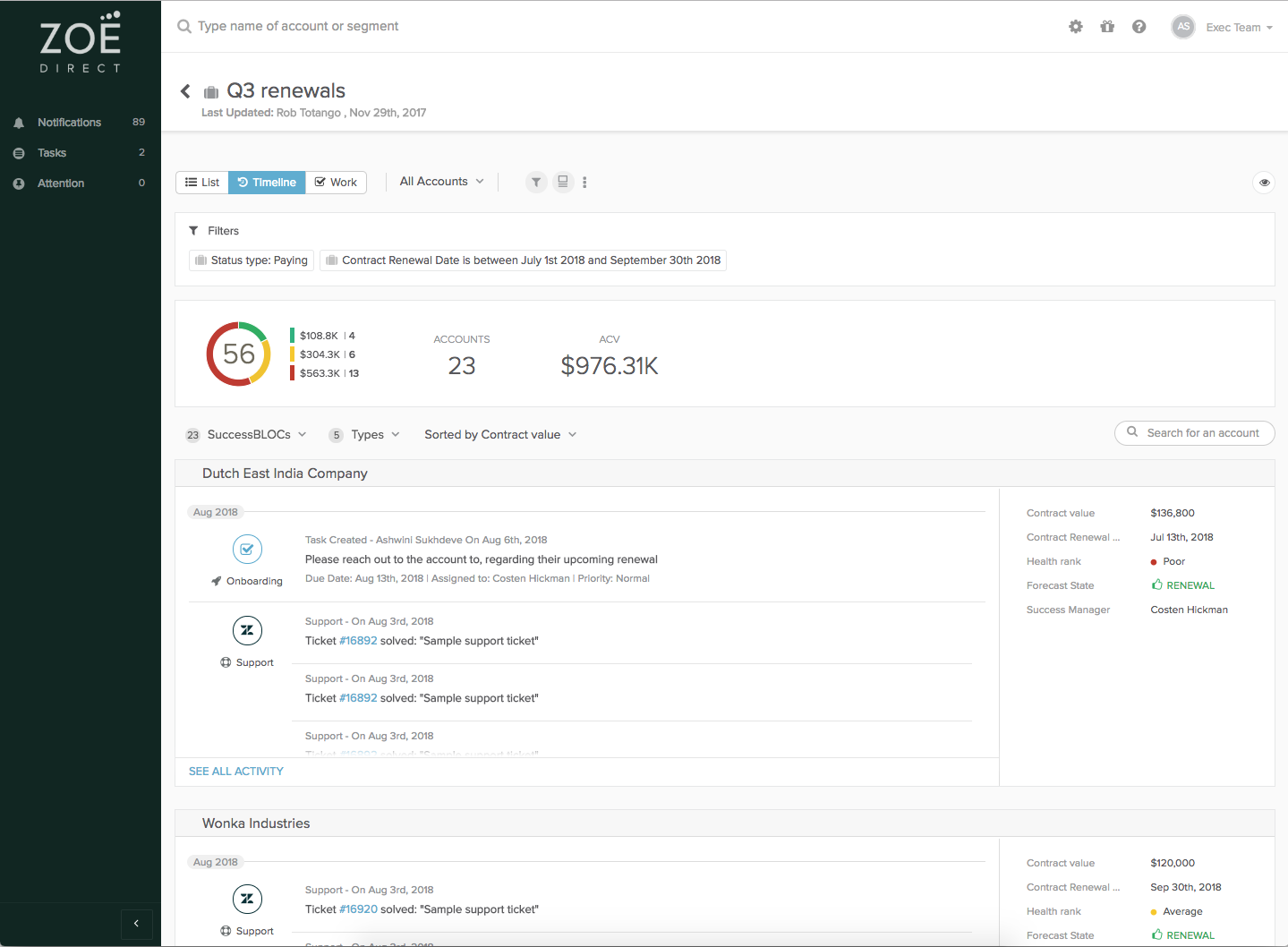Switch to the Work view tab
Viewport: 1288px width, 947px height.
pos(336,183)
